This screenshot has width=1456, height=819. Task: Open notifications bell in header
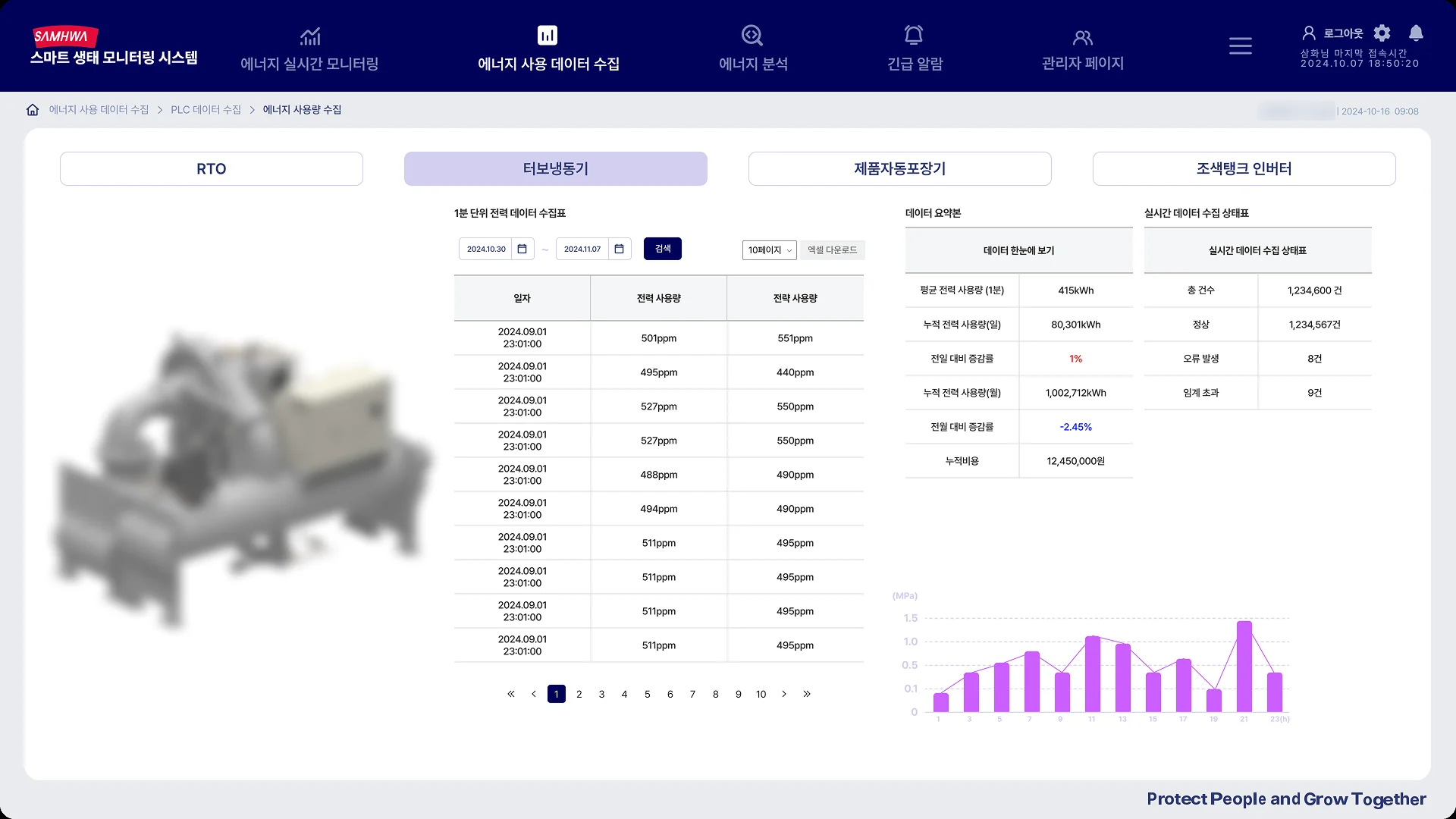pyautogui.click(x=1416, y=33)
